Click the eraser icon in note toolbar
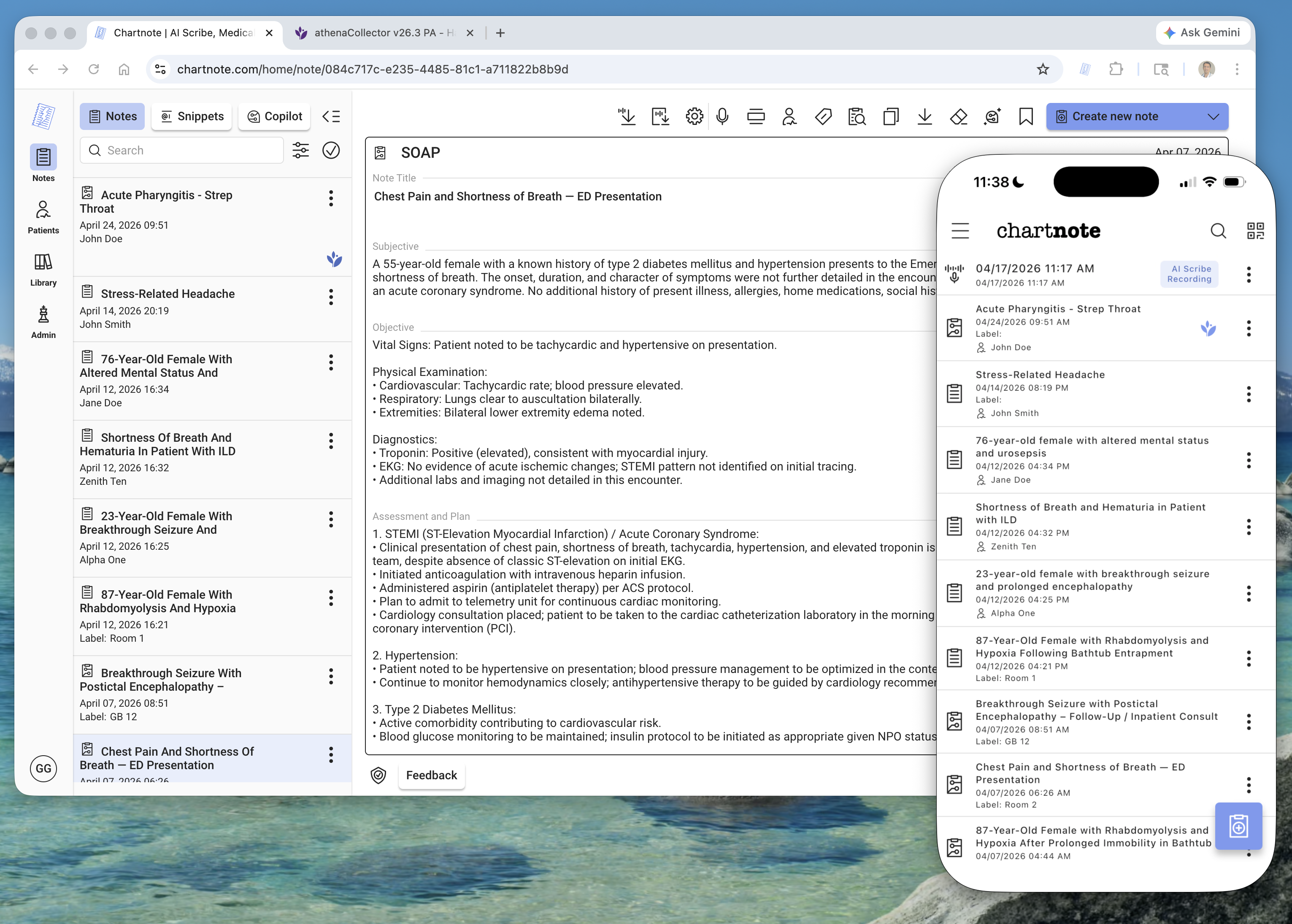This screenshot has width=1292, height=924. (x=959, y=116)
